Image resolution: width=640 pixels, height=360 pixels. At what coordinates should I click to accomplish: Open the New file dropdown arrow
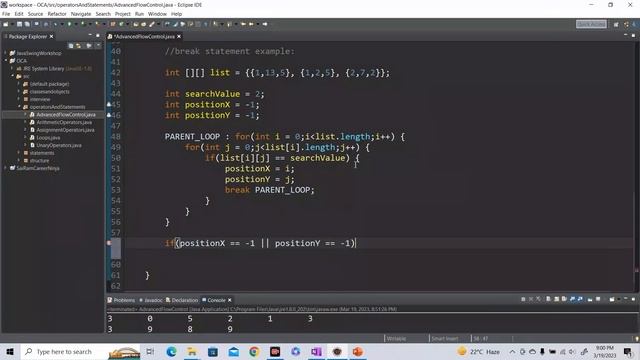pos(12,24)
